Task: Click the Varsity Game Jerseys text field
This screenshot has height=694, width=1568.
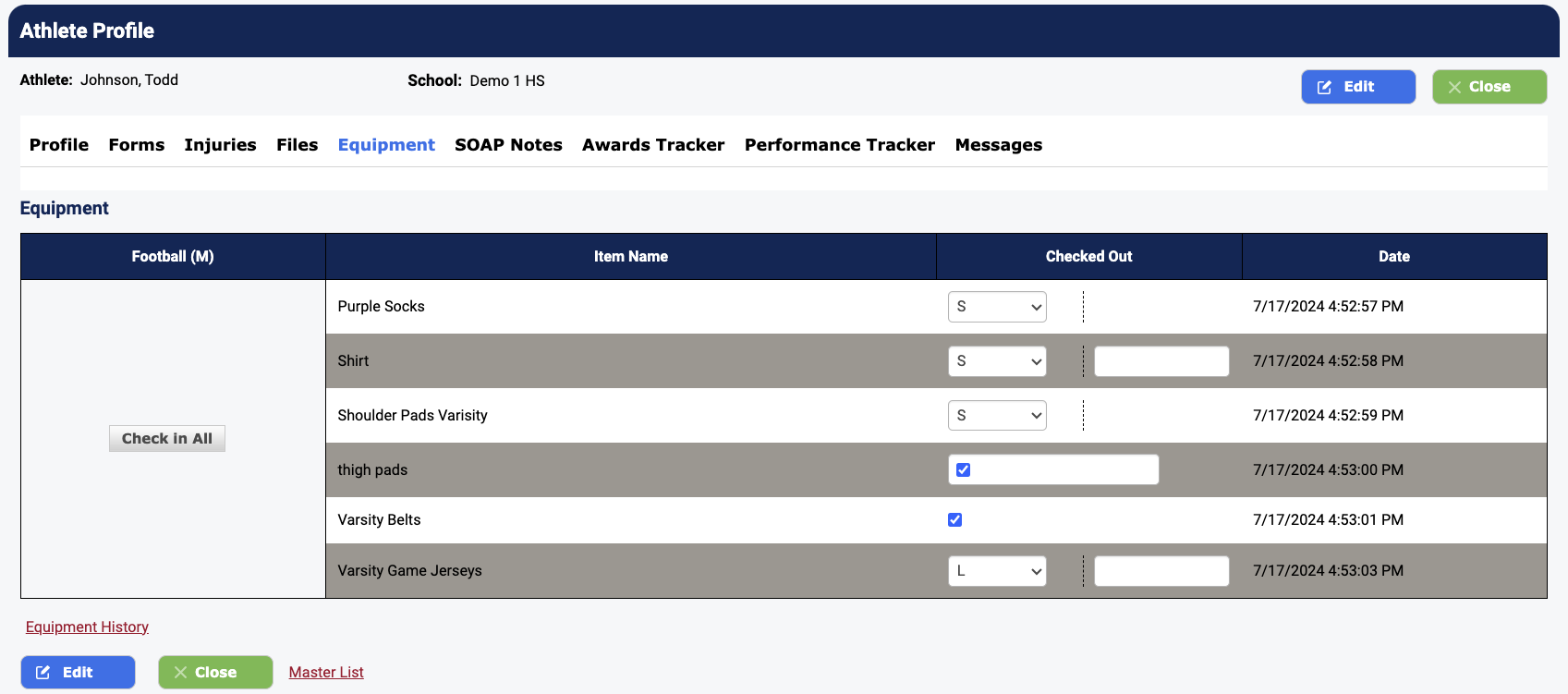Action: pyautogui.click(x=1161, y=571)
